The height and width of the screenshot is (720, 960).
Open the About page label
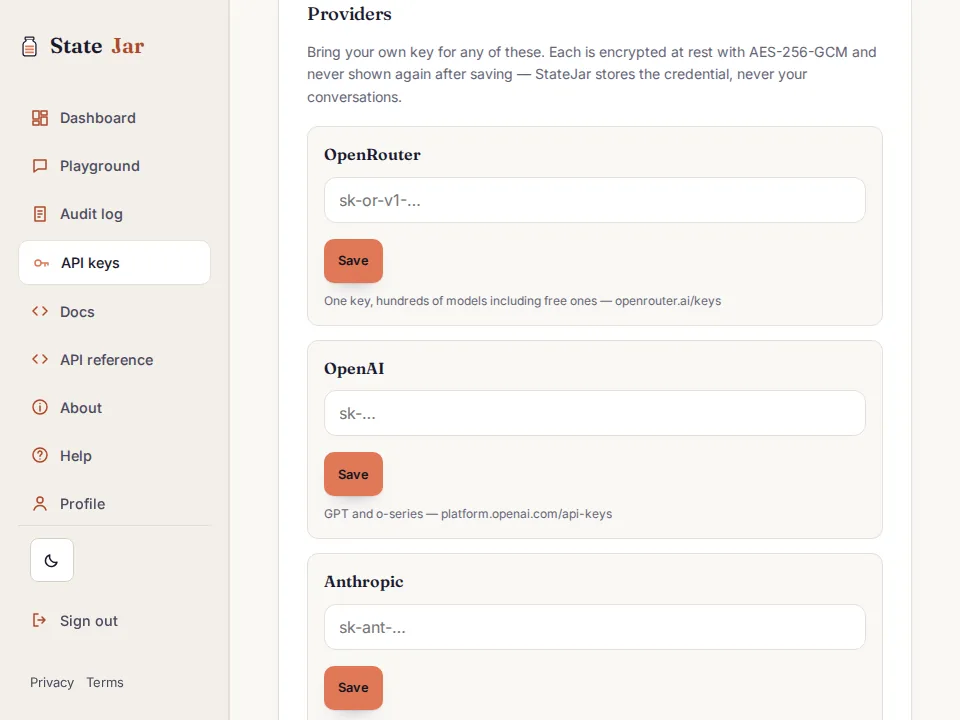pos(81,408)
